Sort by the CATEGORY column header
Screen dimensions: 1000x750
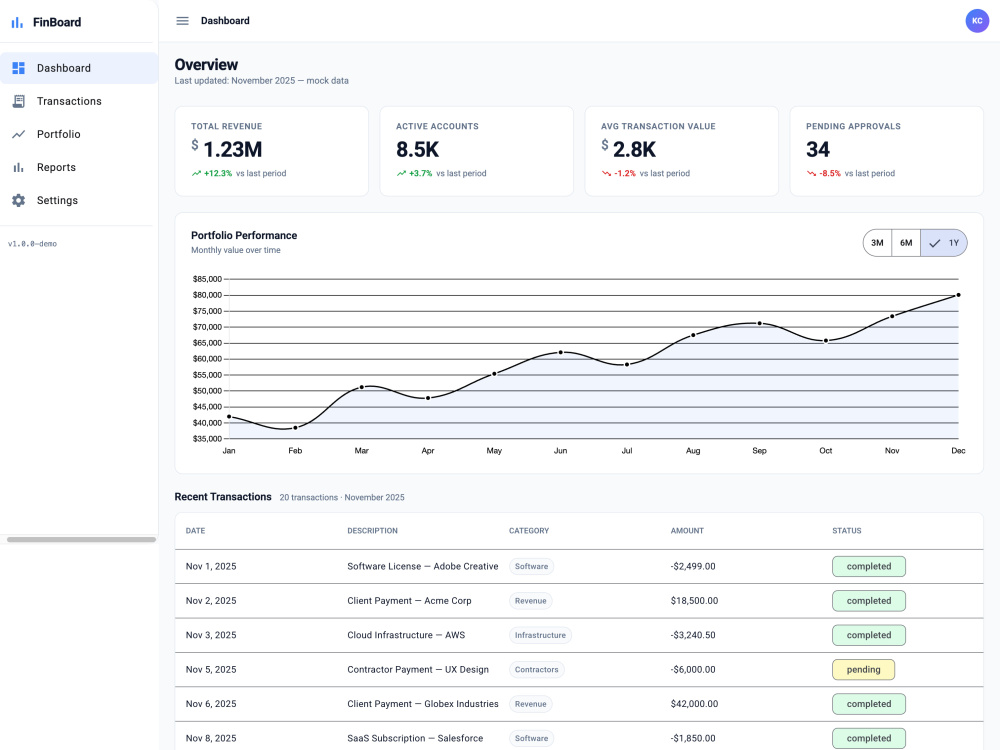click(x=529, y=531)
